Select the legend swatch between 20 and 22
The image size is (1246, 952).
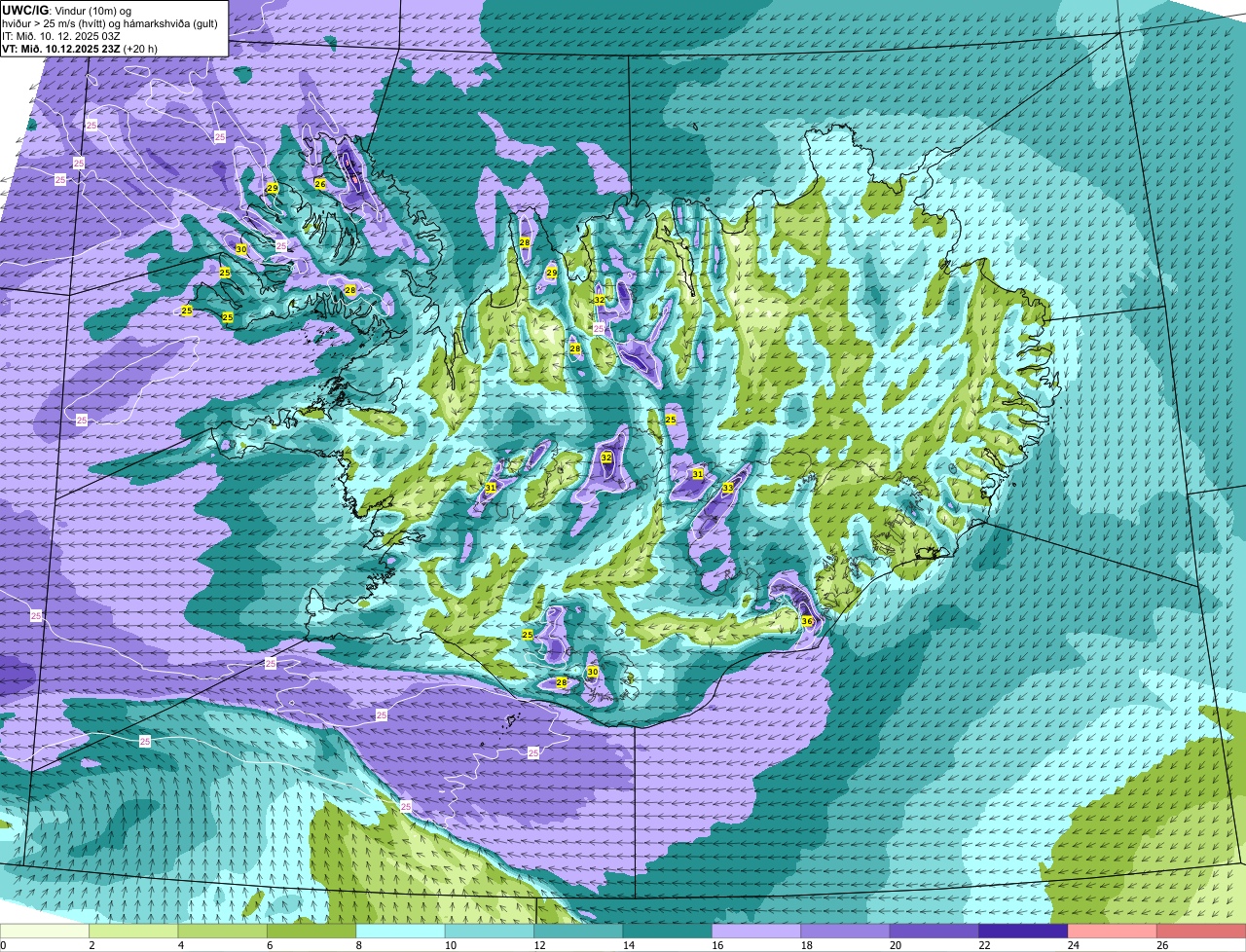[934, 931]
